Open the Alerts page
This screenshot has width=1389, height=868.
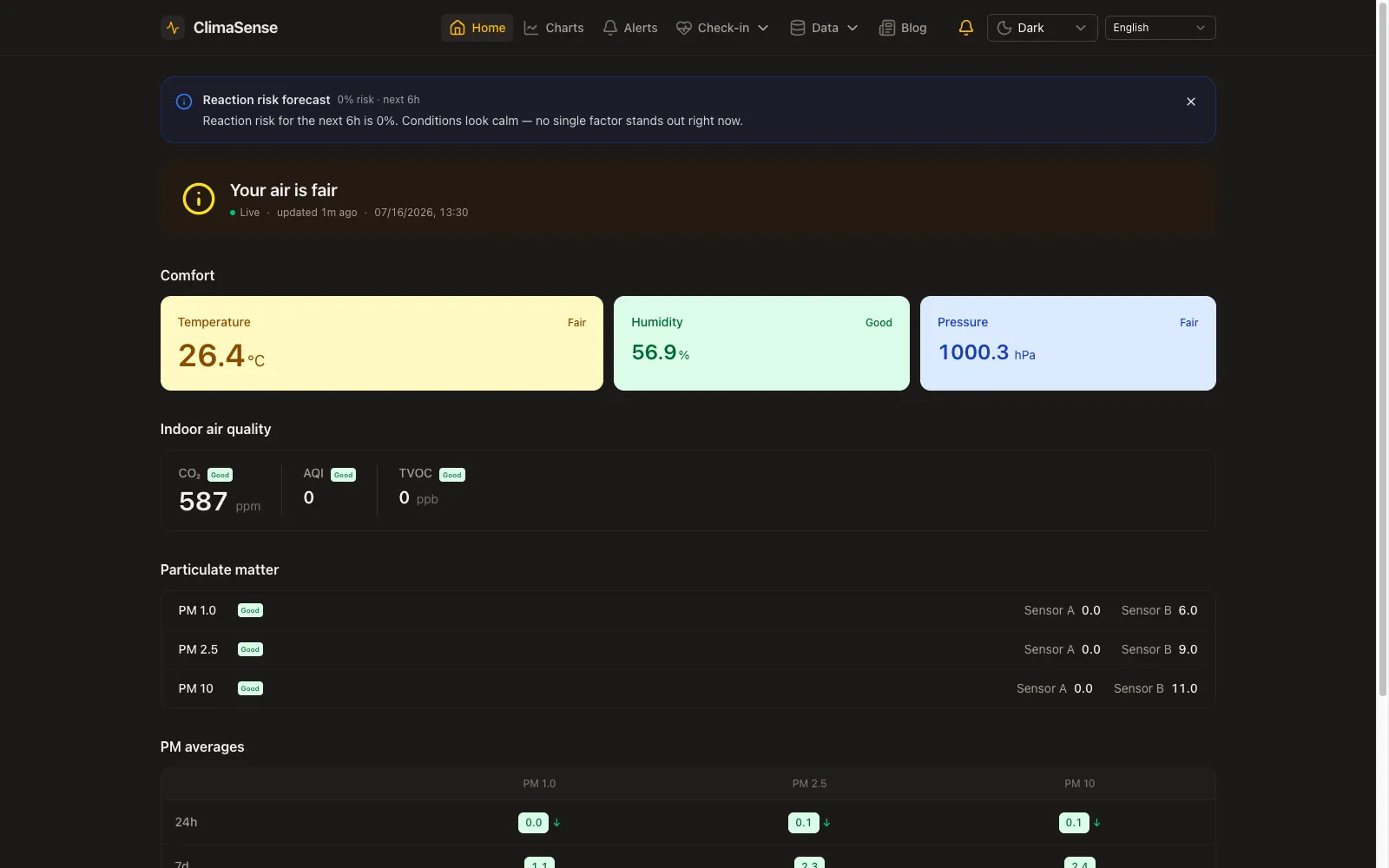(630, 28)
